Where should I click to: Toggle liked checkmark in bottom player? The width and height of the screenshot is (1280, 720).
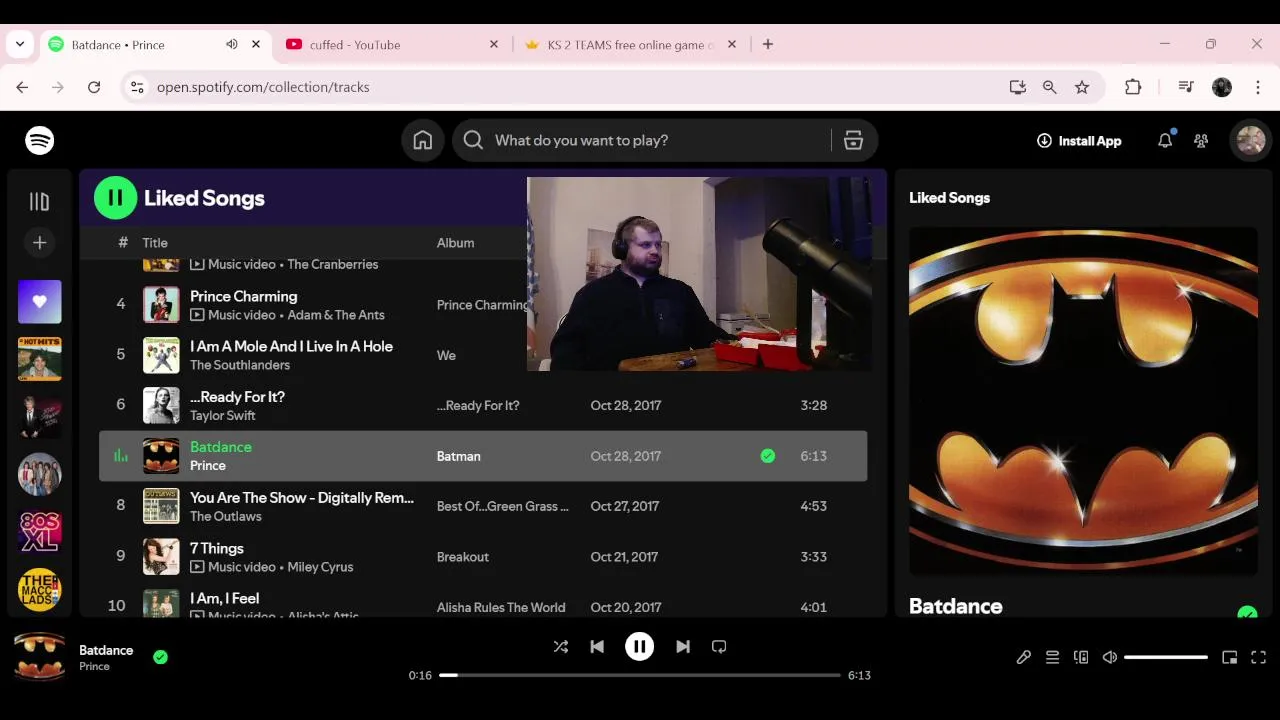click(x=160, y=657)
